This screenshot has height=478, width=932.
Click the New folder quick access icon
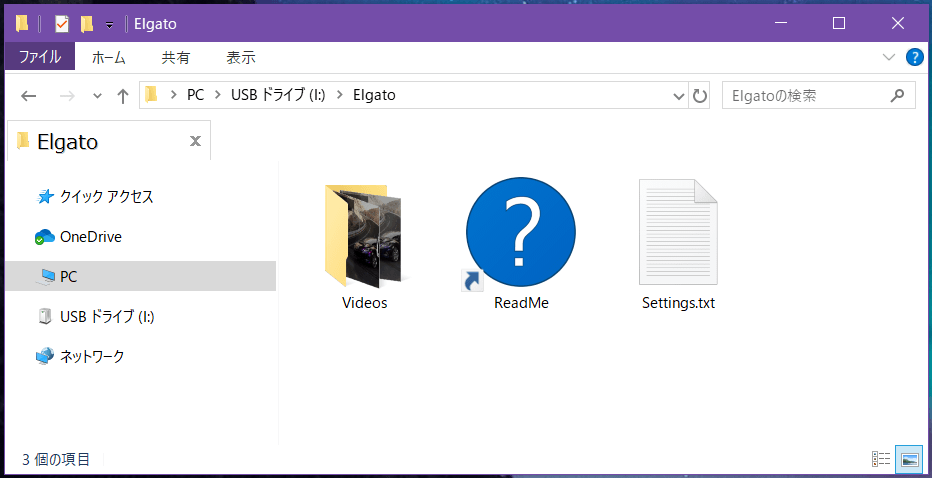(87, 24)
